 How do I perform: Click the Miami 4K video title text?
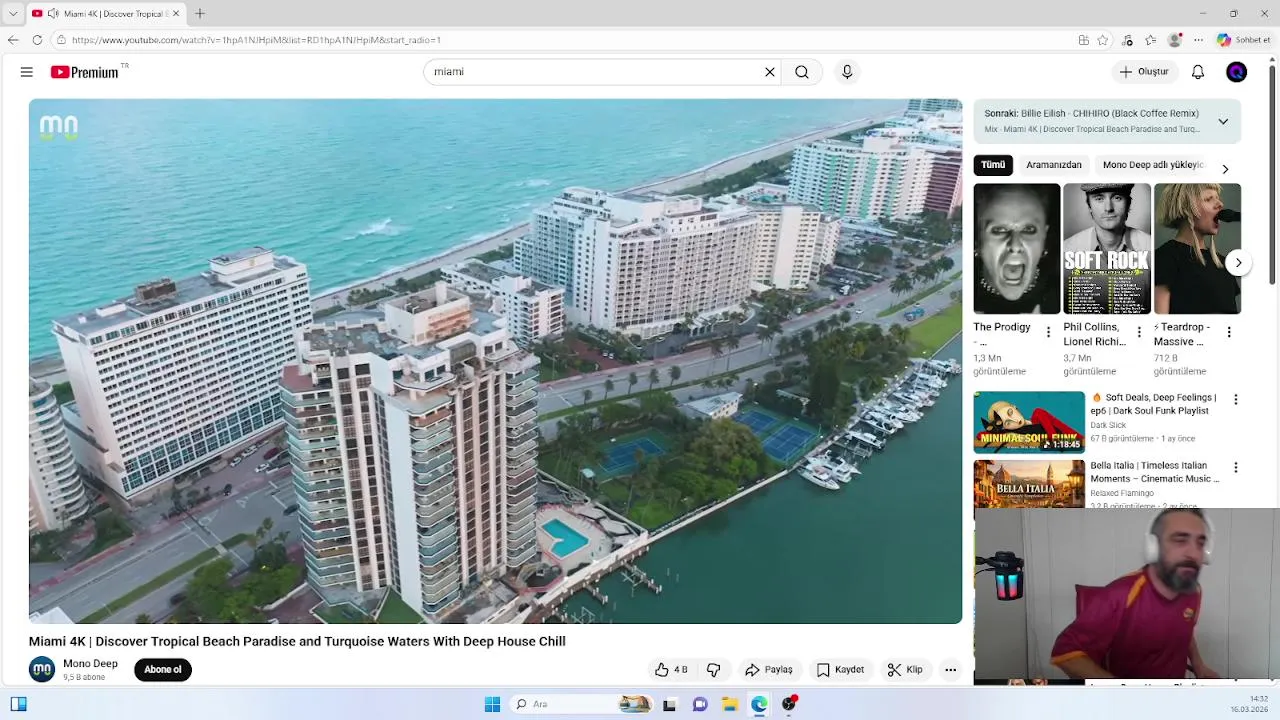click(x=297, y=642)
